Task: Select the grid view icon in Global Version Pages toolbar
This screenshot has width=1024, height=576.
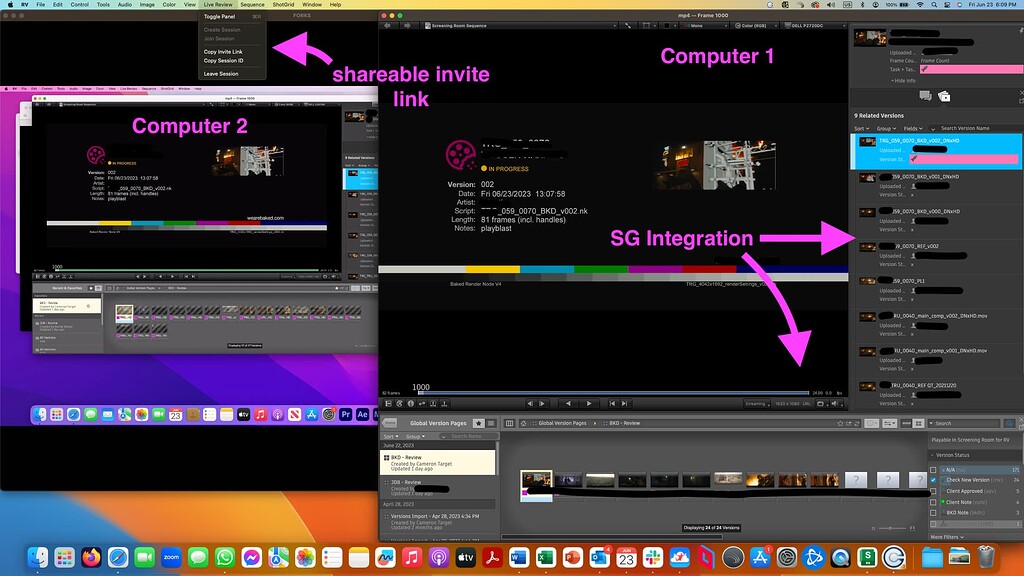Action: 509,423
